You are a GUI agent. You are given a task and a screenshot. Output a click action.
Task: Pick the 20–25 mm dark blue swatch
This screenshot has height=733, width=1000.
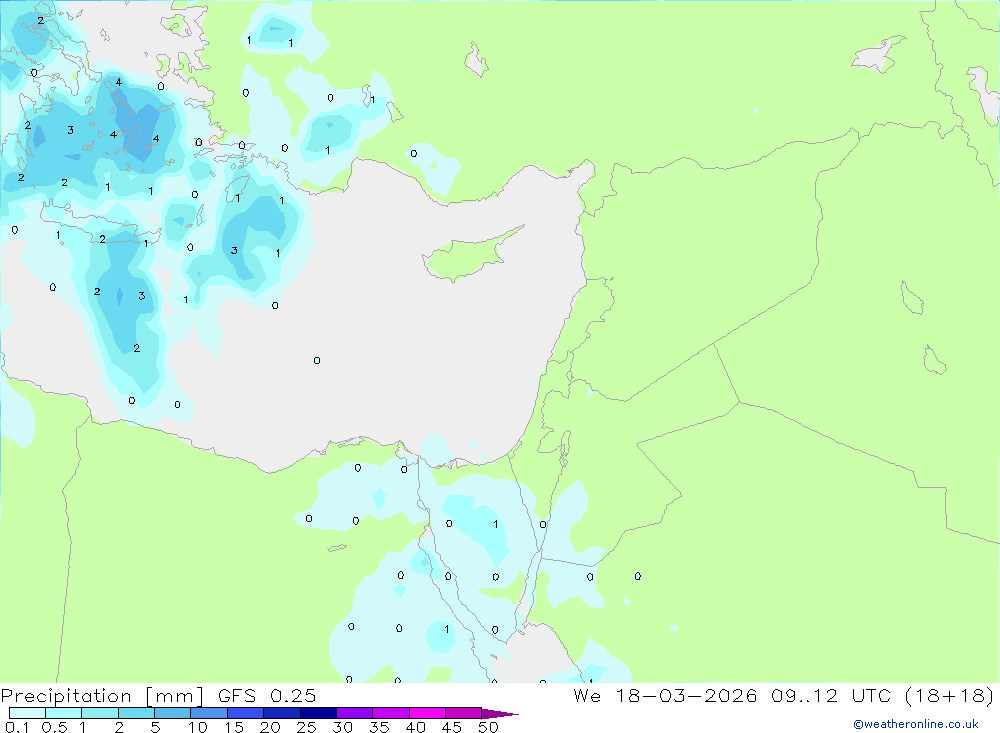tap(282, 713)
